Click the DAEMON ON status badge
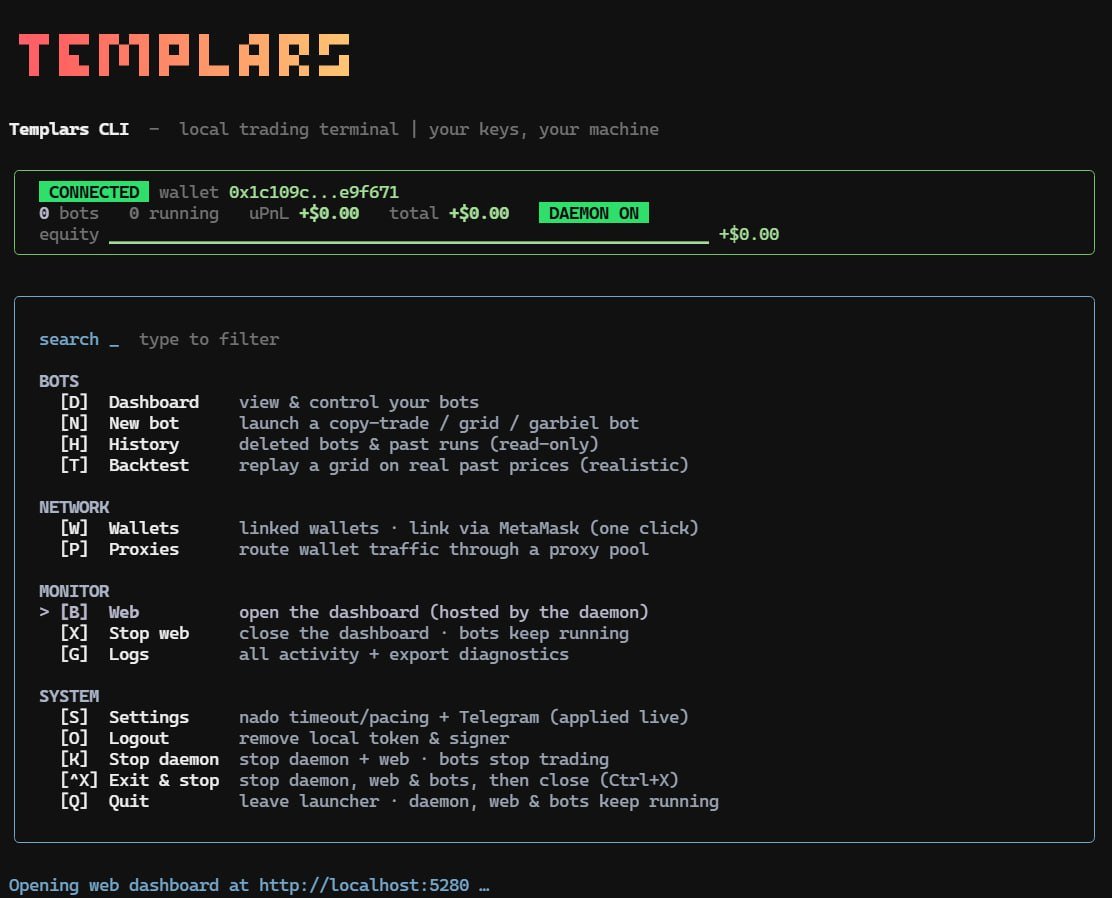The height and width of the screenshot is (898, 1112). tap(594, 213)
